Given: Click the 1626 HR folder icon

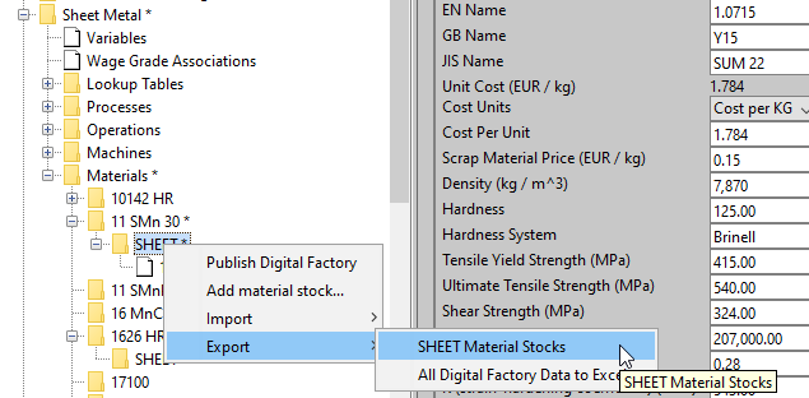Looking at the screenshot, I should pyautogui.click(x=96, y=337).
